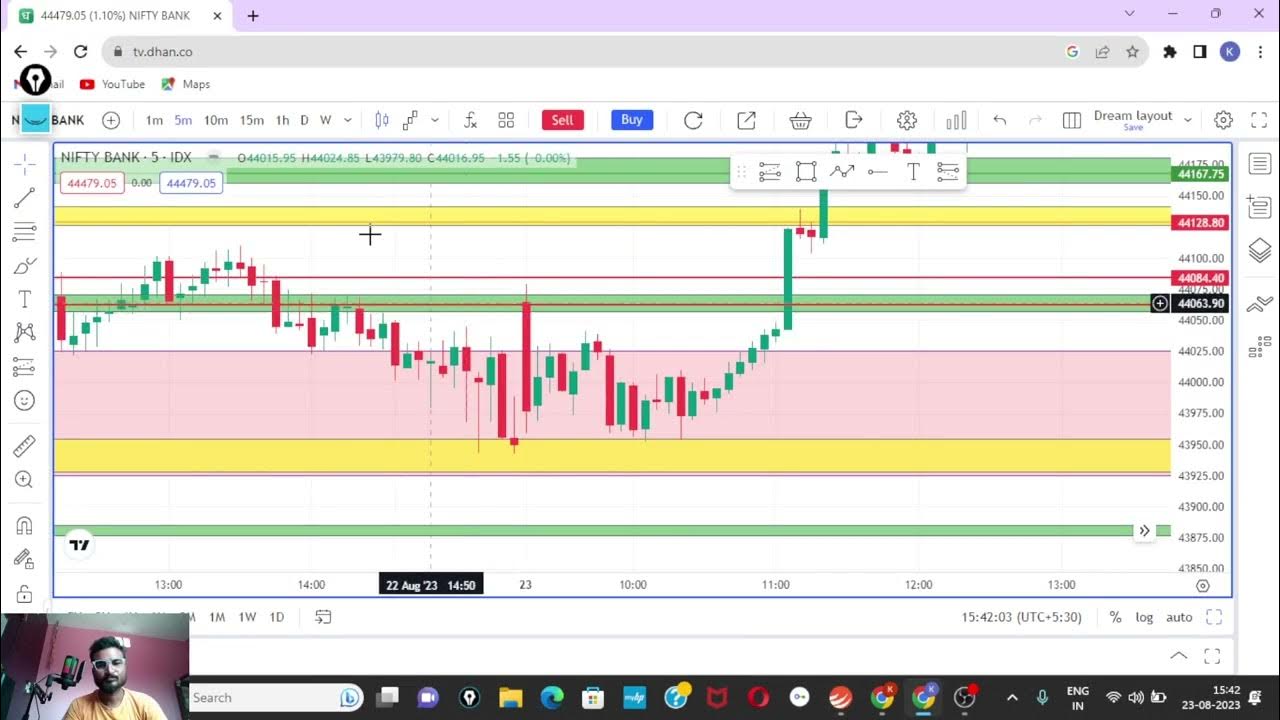Select the brush drawing tool
This screenshot has width=1280, height=720.
point(25,266)
